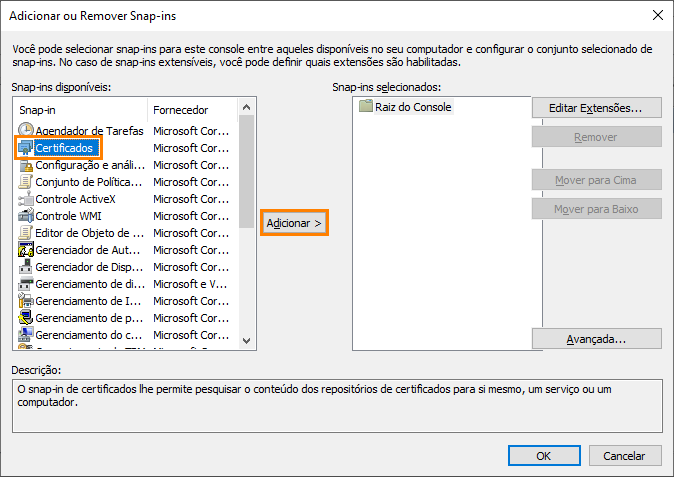Confirm with the OK button

[x=544, y=456]
